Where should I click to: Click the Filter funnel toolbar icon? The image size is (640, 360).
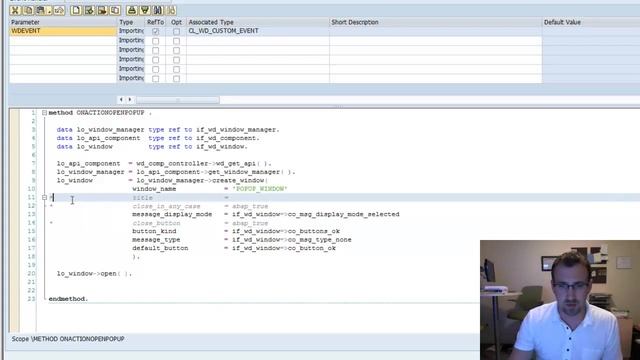pyautogui.click(x=144, y=10)
